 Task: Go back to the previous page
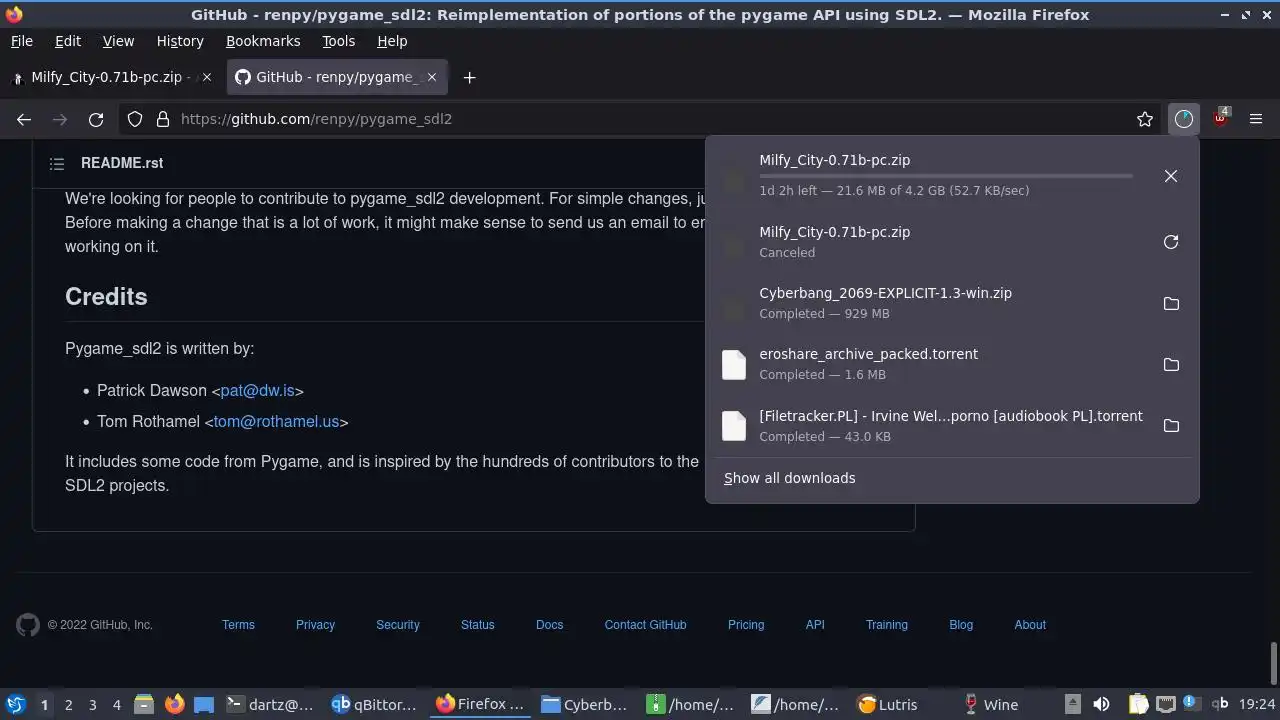[24, 119]
